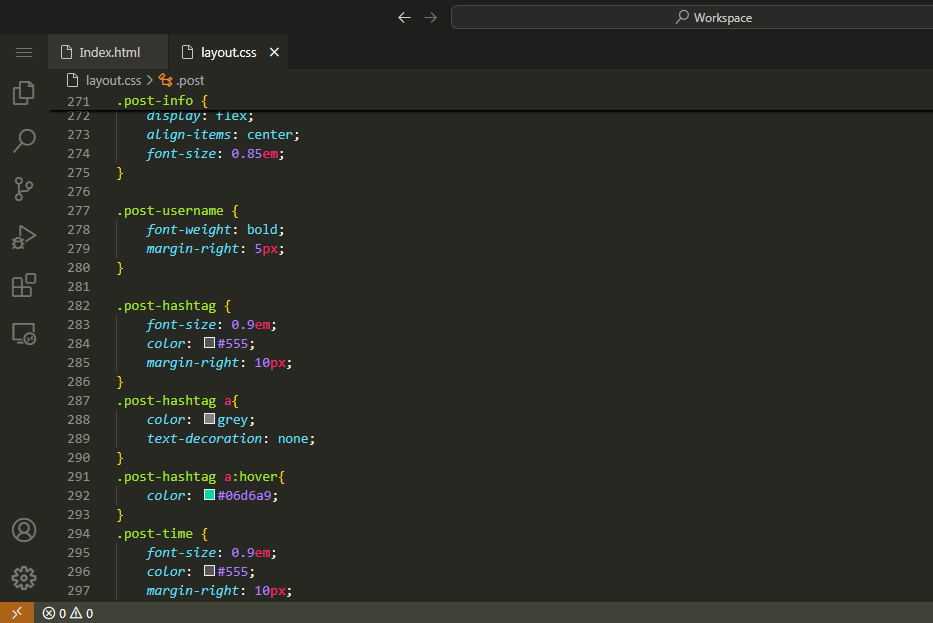Click the Go Forward arrow

point(431,17)
